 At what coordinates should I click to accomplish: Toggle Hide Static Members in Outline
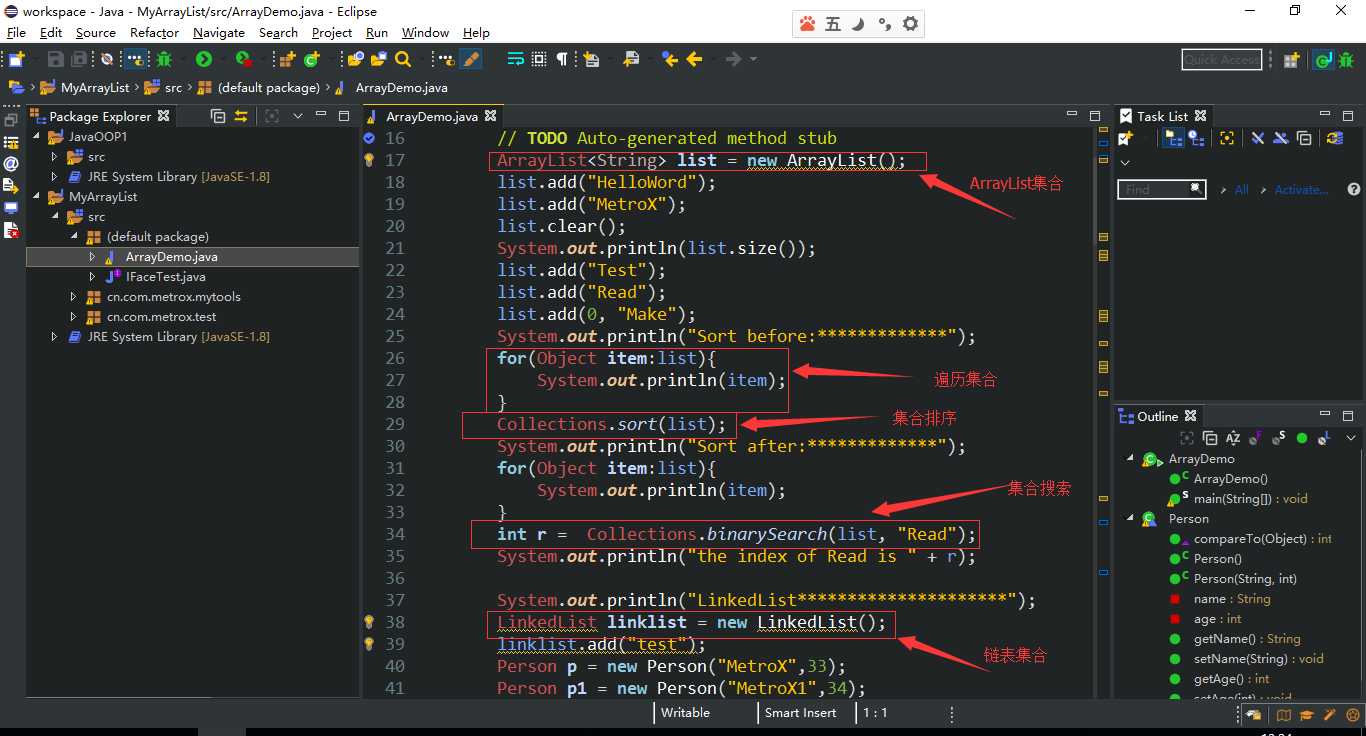coord(1278,438)
